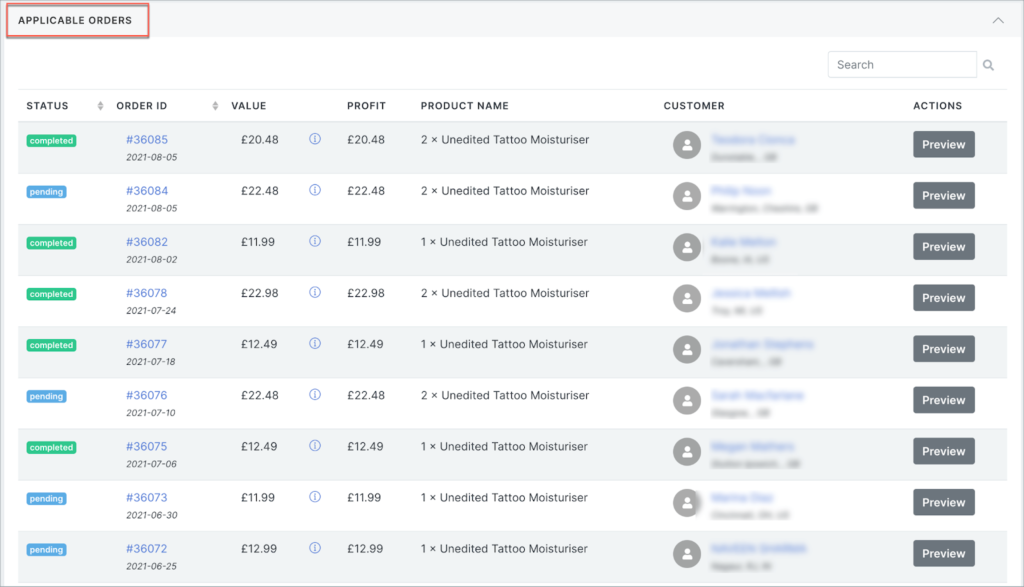Preview order #36085
This screenshot has height=587, width=1024.
point(943,145)
